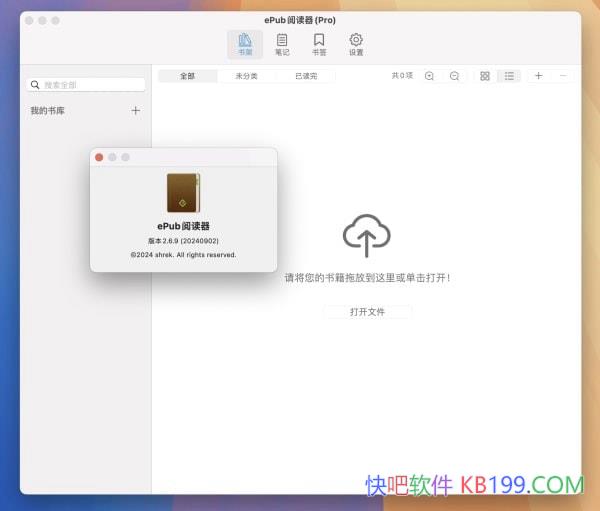The image size is (600, 511).
Task: Click the 打开文件 button
Action: [x=367, y=312]
